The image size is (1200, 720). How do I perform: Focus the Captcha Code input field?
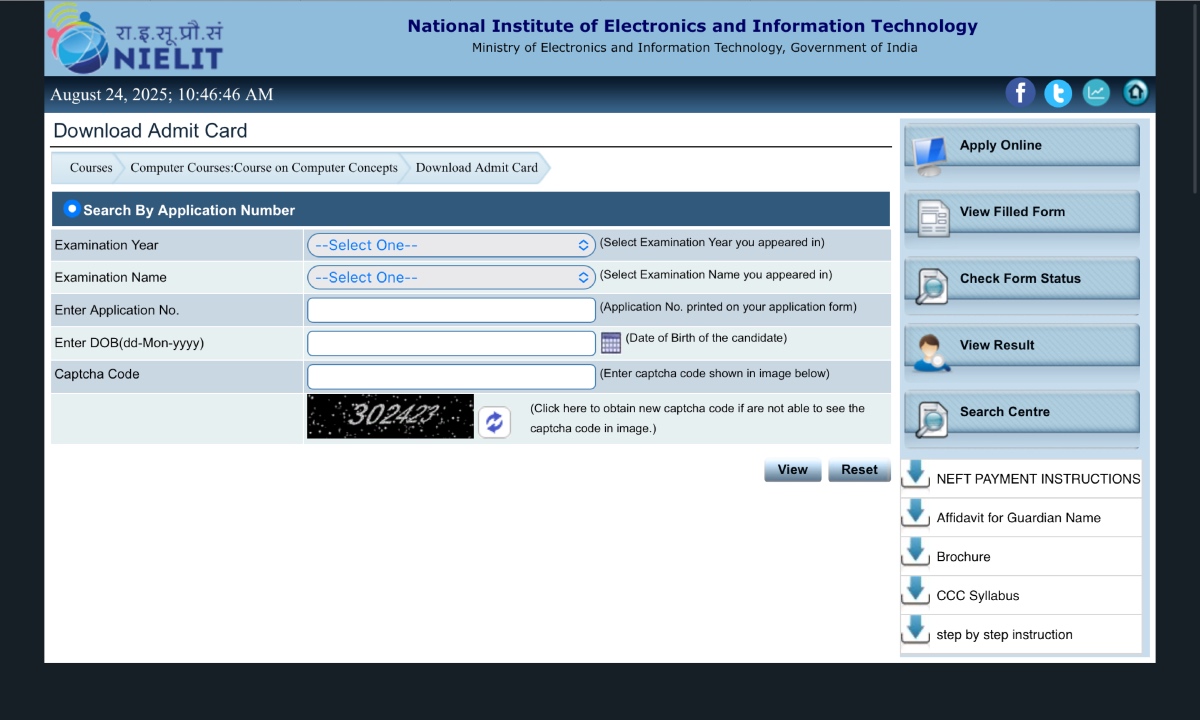(451, 376)
